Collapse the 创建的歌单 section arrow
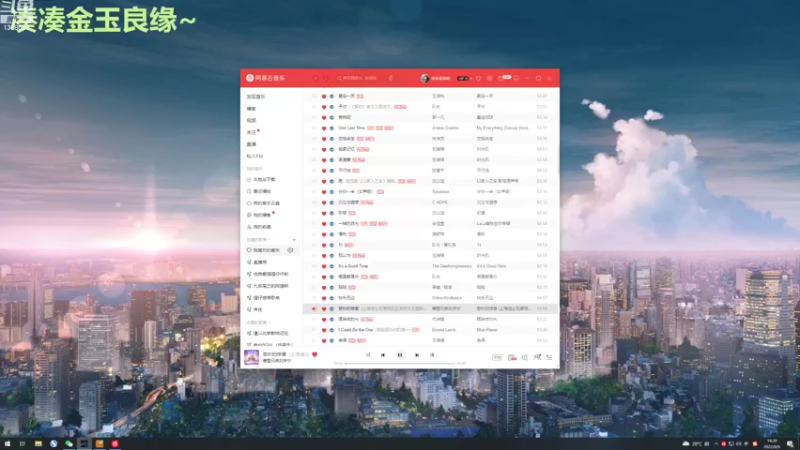 click(x=269, y=240)
